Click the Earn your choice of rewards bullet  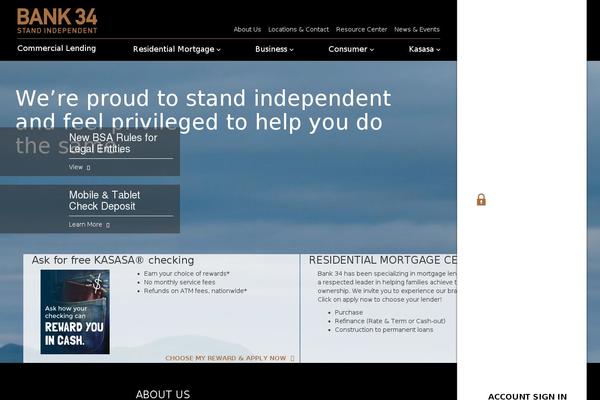click(186, 274)
